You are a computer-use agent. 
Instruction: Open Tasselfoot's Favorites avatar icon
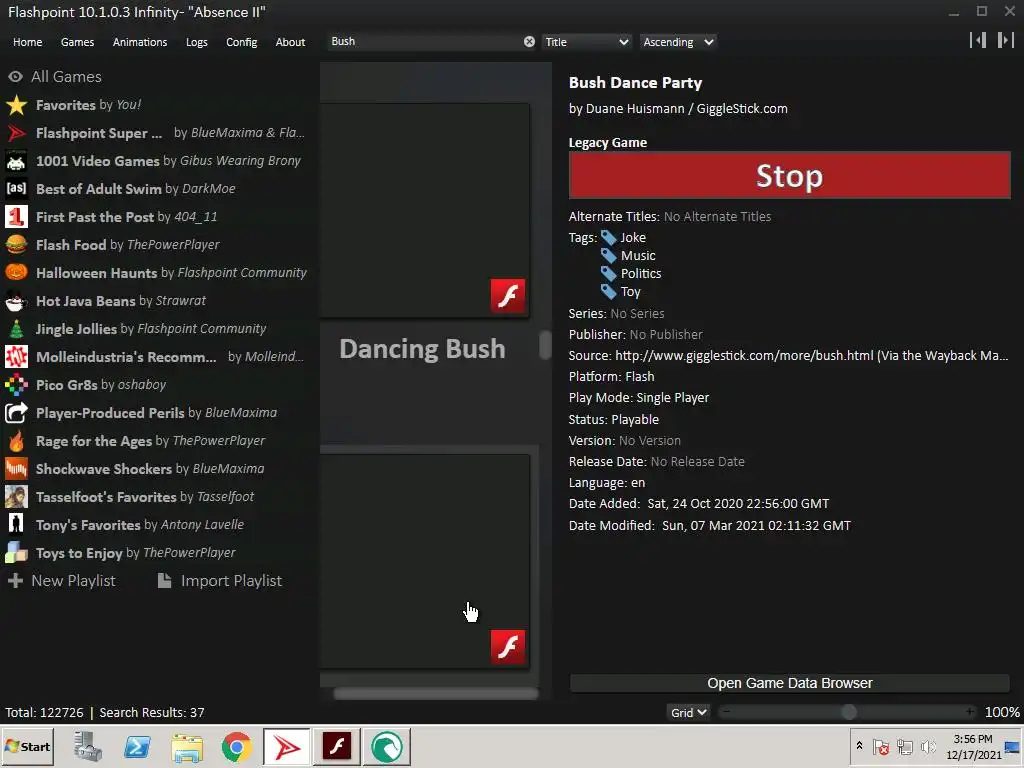click(x=16, y=497)
